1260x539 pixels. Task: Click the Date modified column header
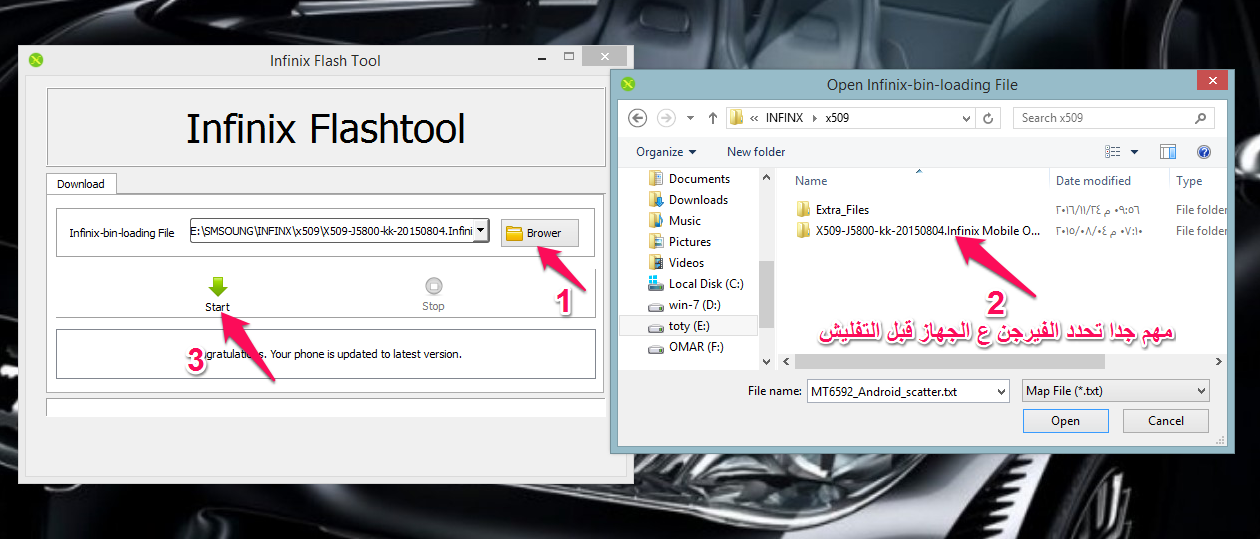click(x=1093, y=181)
